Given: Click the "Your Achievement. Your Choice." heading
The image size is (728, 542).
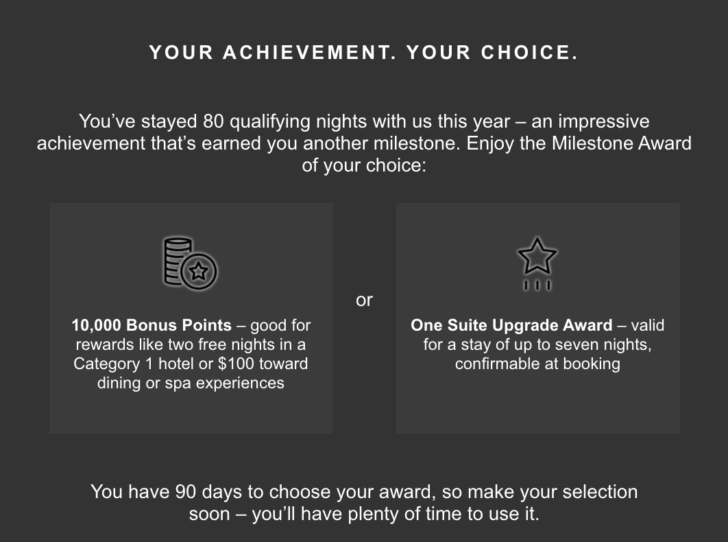Looking at the screenshot, I should pos(364,52).
